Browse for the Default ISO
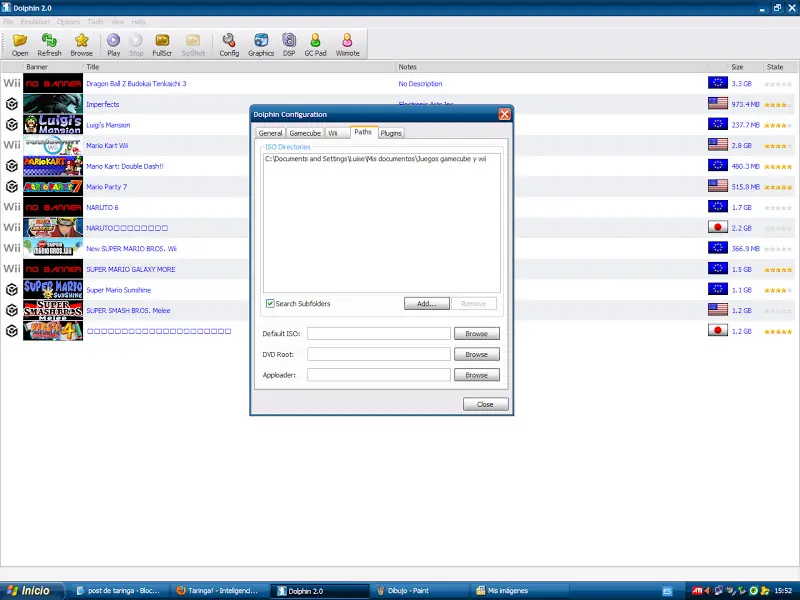Image resolution: width=800 pixels, height=600 pixels. [x=477, y=334]
